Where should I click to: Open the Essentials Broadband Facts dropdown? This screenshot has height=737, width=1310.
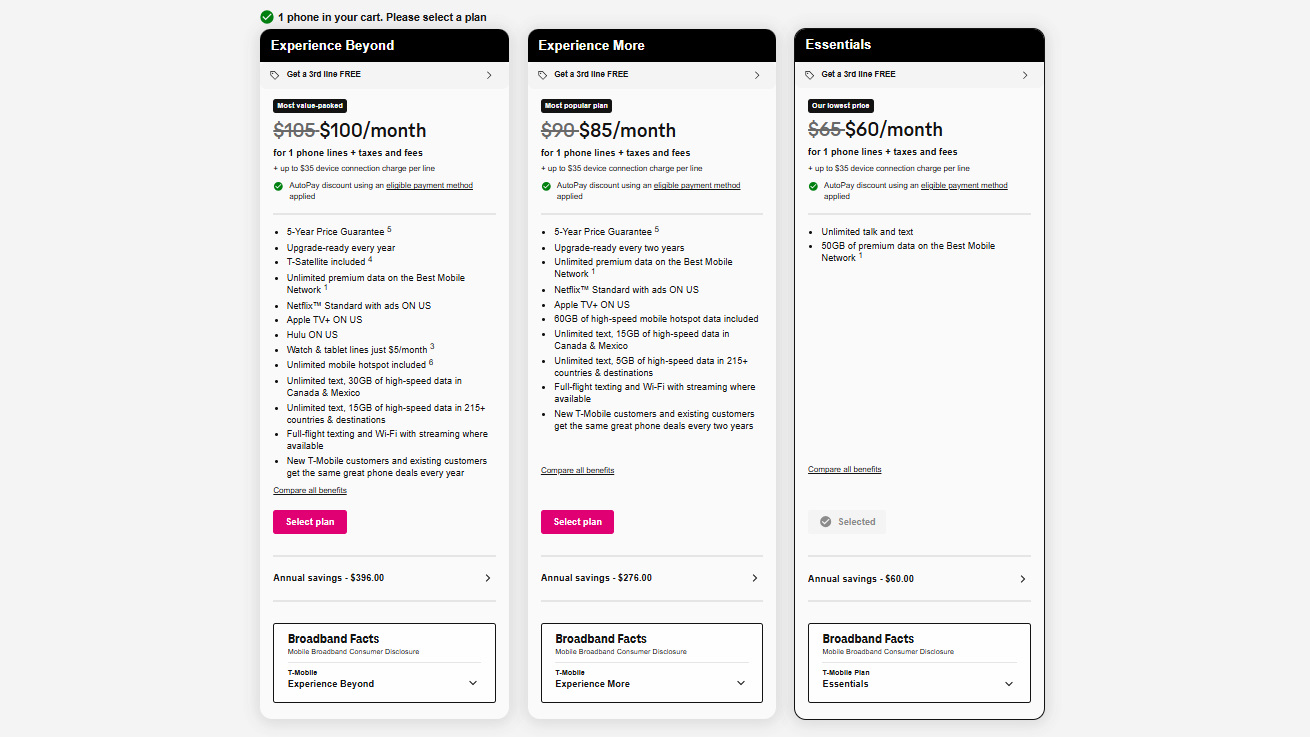(1007, 683)
